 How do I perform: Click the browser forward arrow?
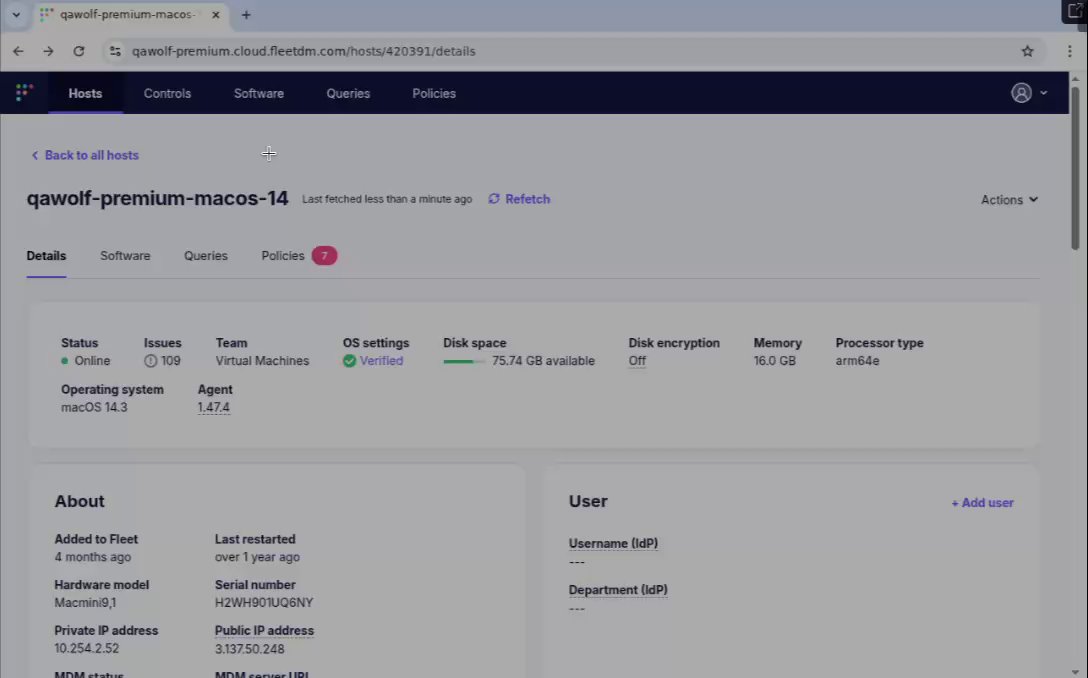click(48, 51)
